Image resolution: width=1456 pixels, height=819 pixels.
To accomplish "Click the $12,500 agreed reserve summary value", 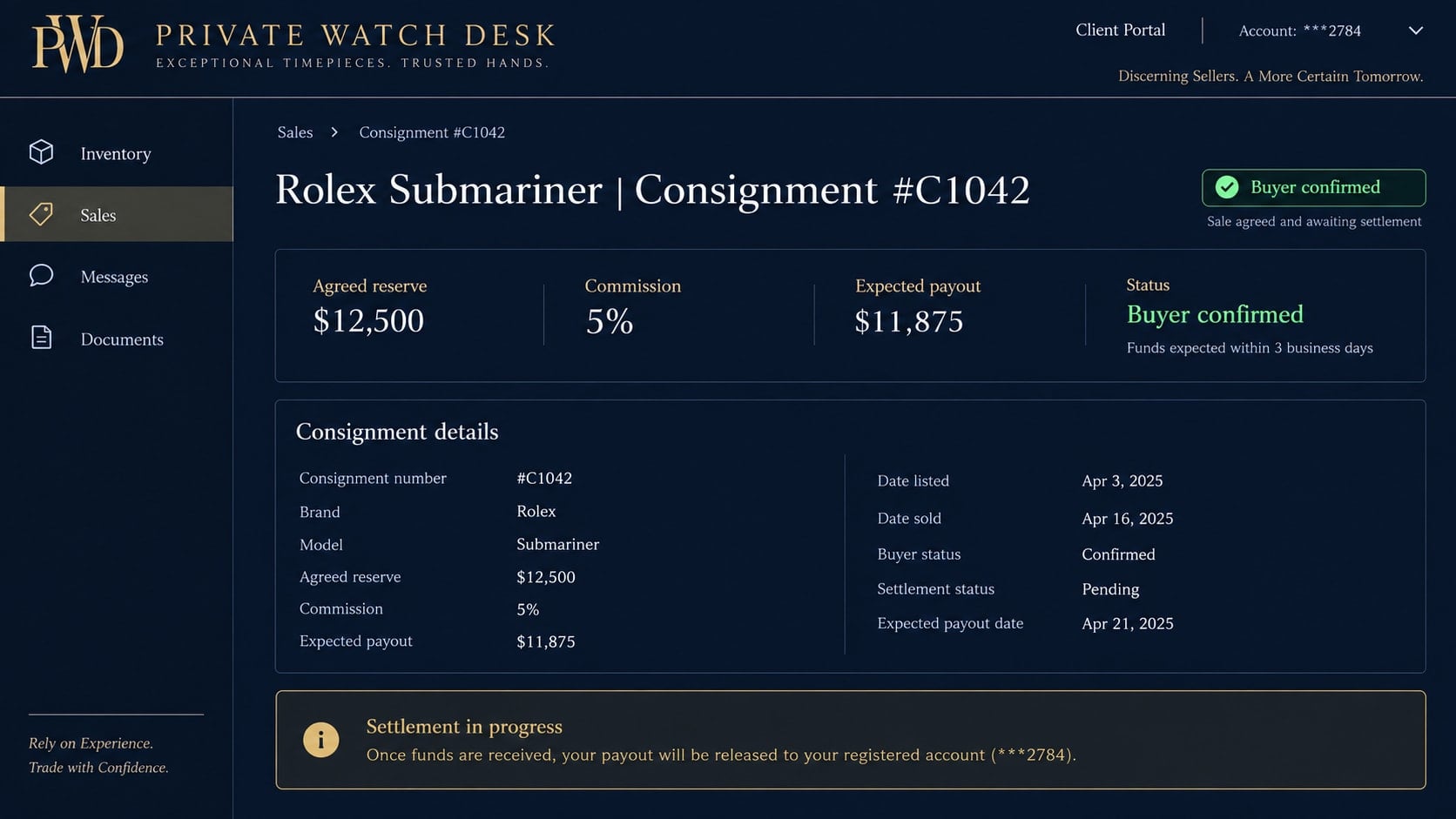I will pos(368,321).
